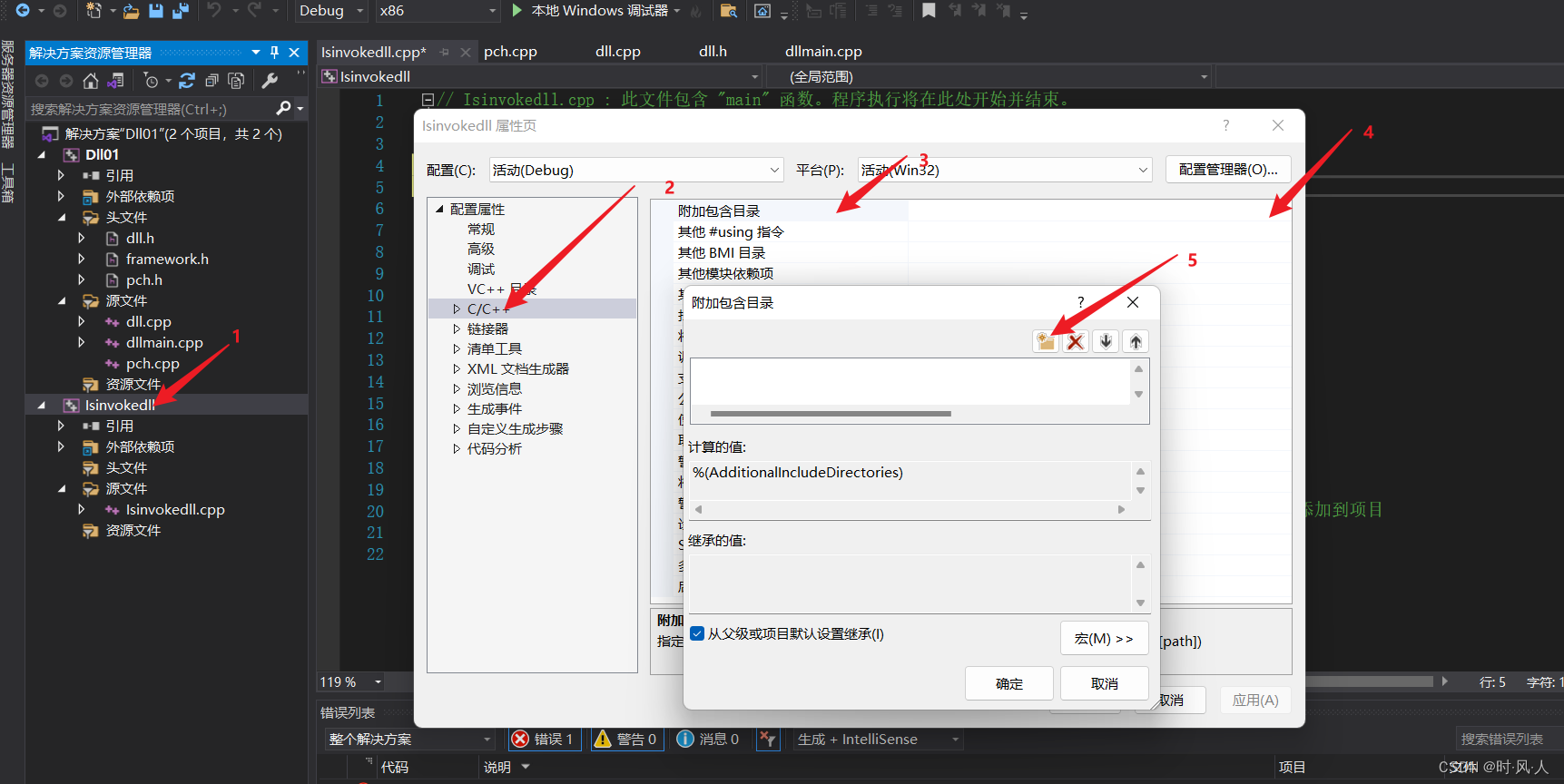
Task: Click the red X delete line icon
Action: click(x=1076, y=341)
